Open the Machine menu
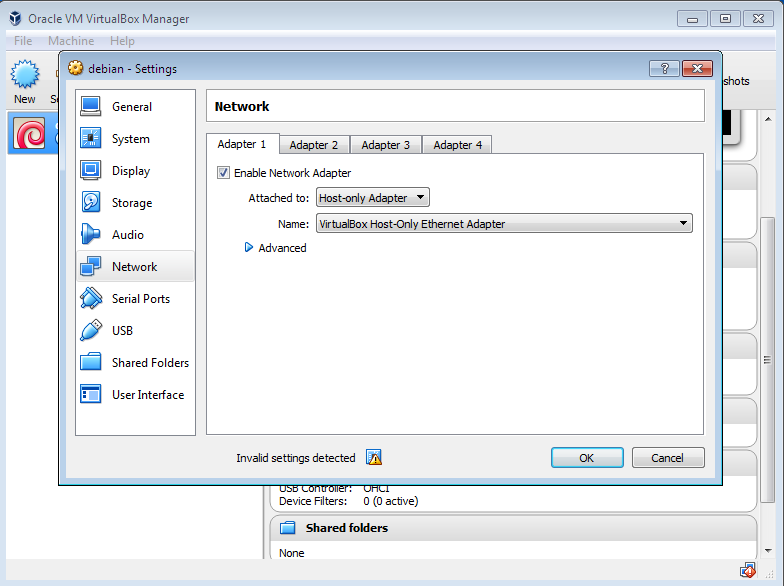The height and width of the screenshot is (586, 784). (x=71, y=41)
